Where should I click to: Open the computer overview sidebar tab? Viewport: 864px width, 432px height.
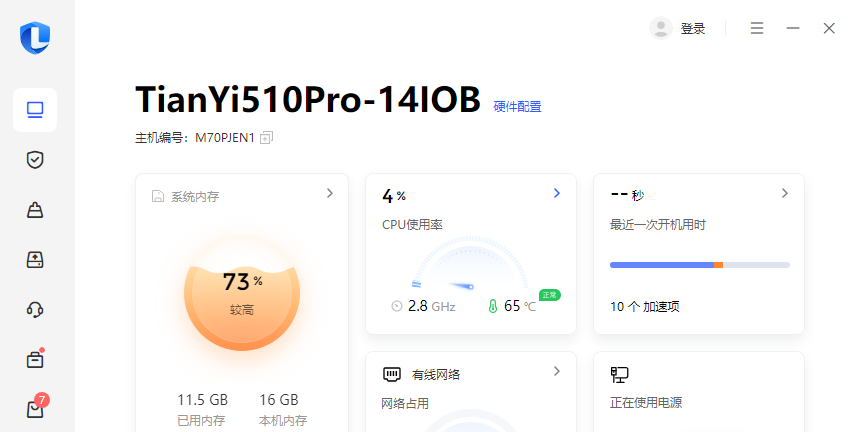point(35,110)
